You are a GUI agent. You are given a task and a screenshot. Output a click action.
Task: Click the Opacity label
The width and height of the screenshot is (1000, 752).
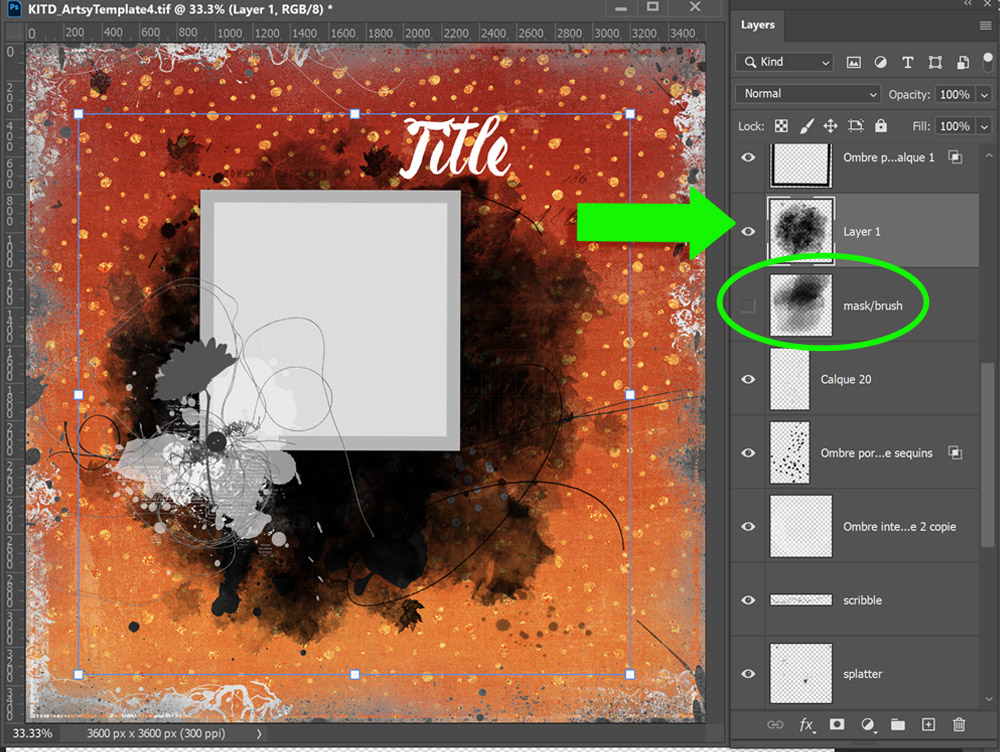(x=909, y=94)
